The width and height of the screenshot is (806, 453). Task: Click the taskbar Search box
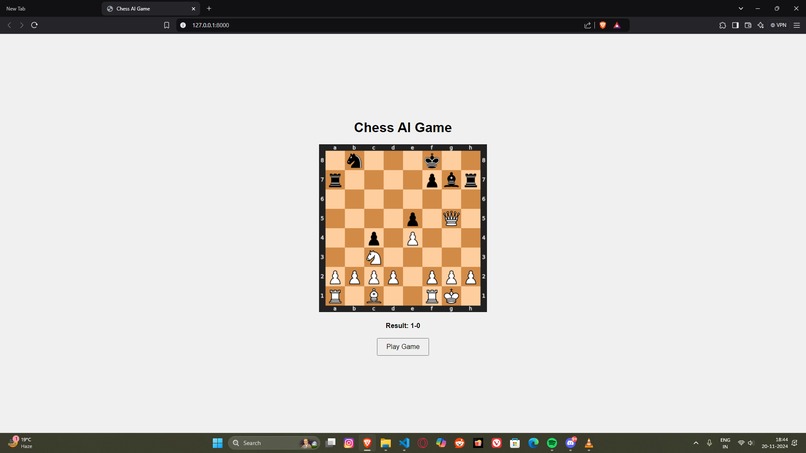pyautogui.click(x=274, y=443)
